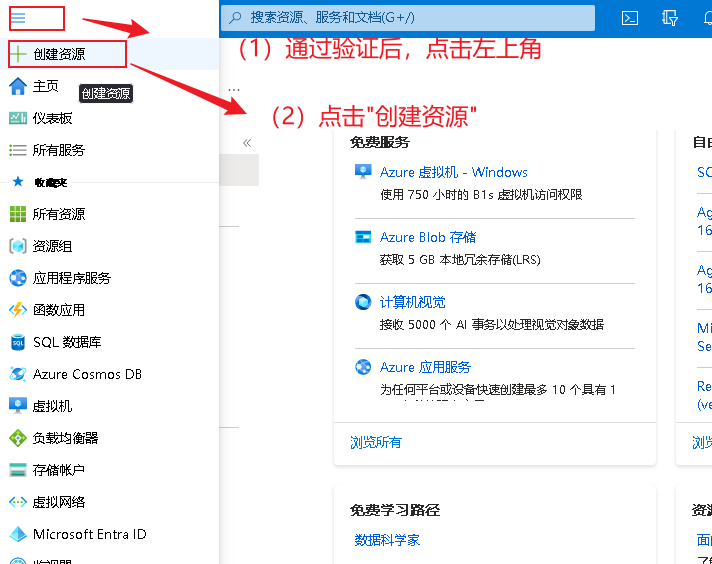712x564 pixels.
Task: Click the Azure Blob storage service icon
Action: click(x=363, y=237)
